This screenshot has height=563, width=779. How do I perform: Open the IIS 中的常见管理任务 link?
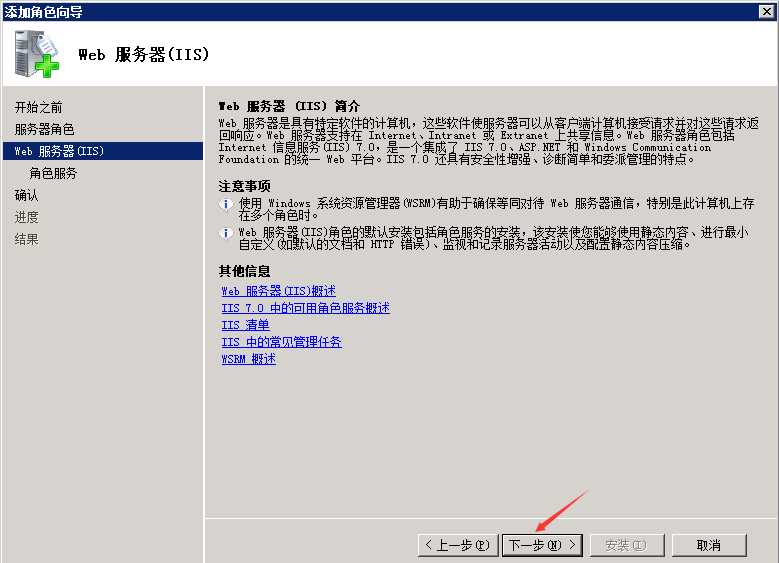[281, 342]
